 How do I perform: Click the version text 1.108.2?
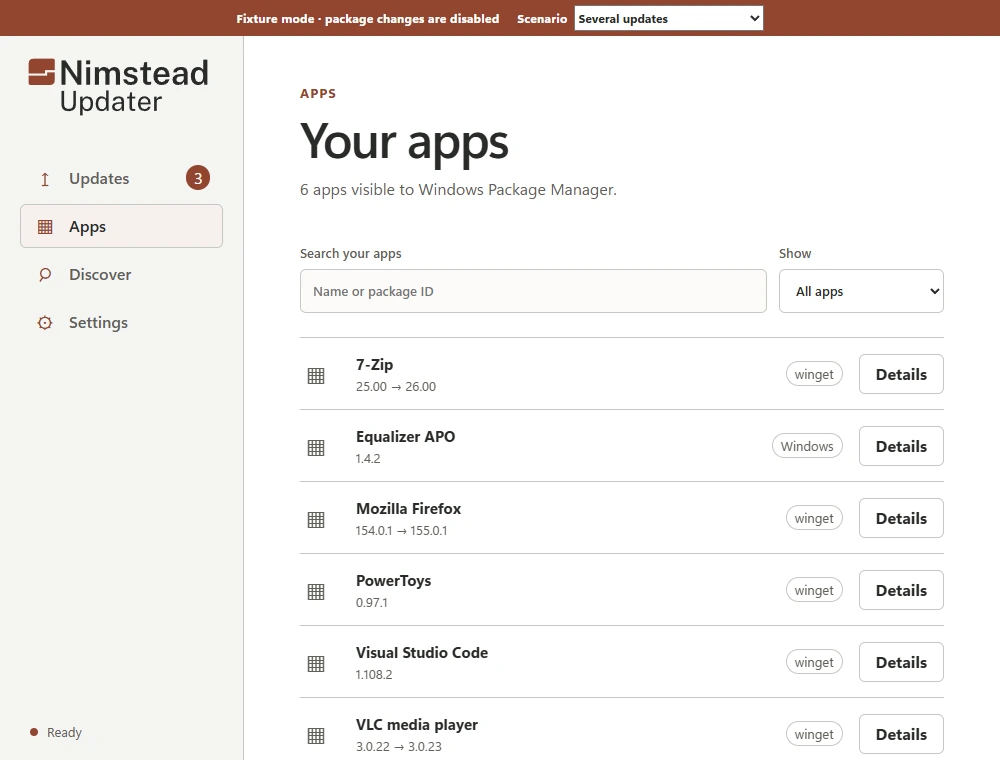[374, 675]
